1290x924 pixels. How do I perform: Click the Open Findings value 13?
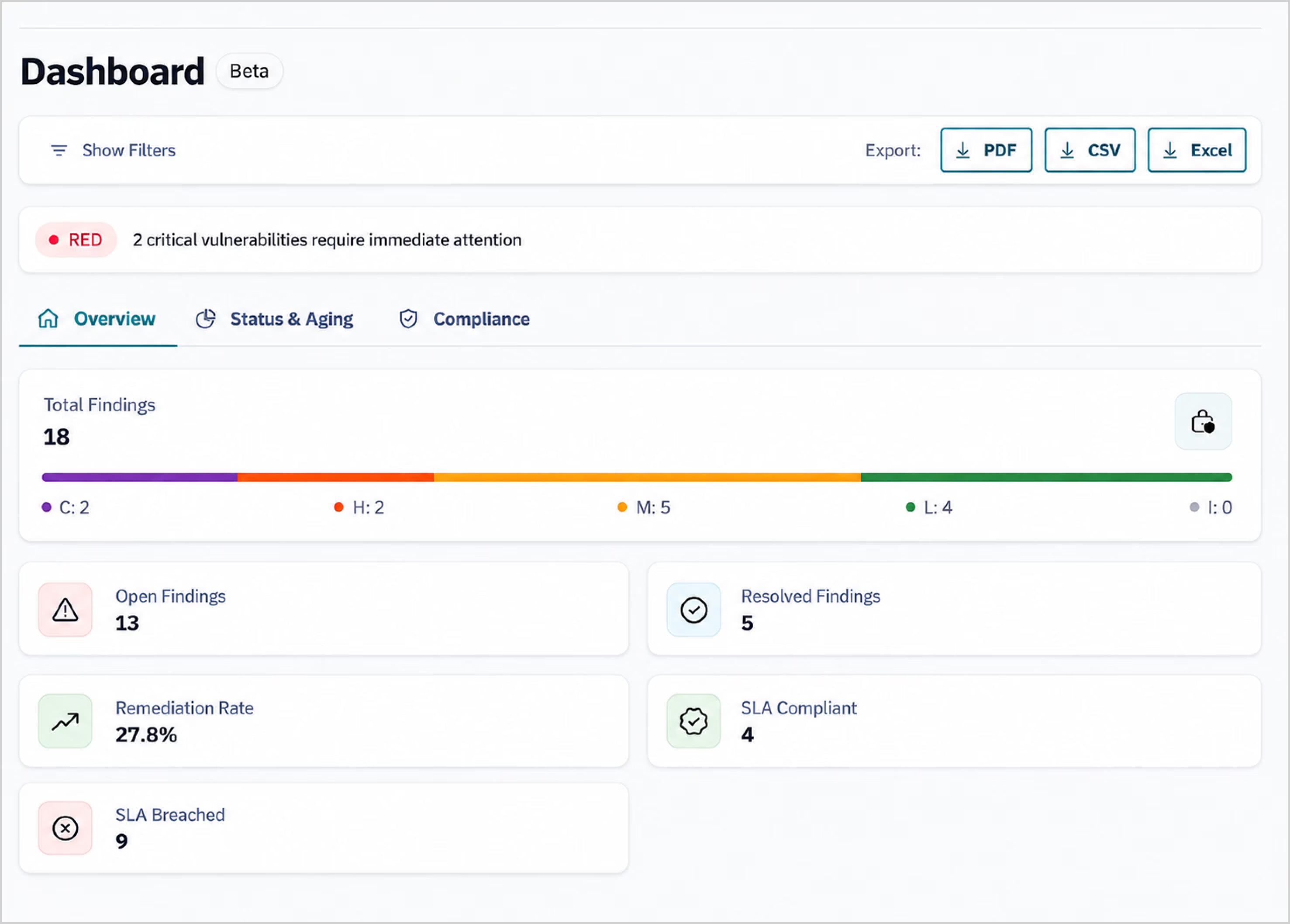pos(127,623)
